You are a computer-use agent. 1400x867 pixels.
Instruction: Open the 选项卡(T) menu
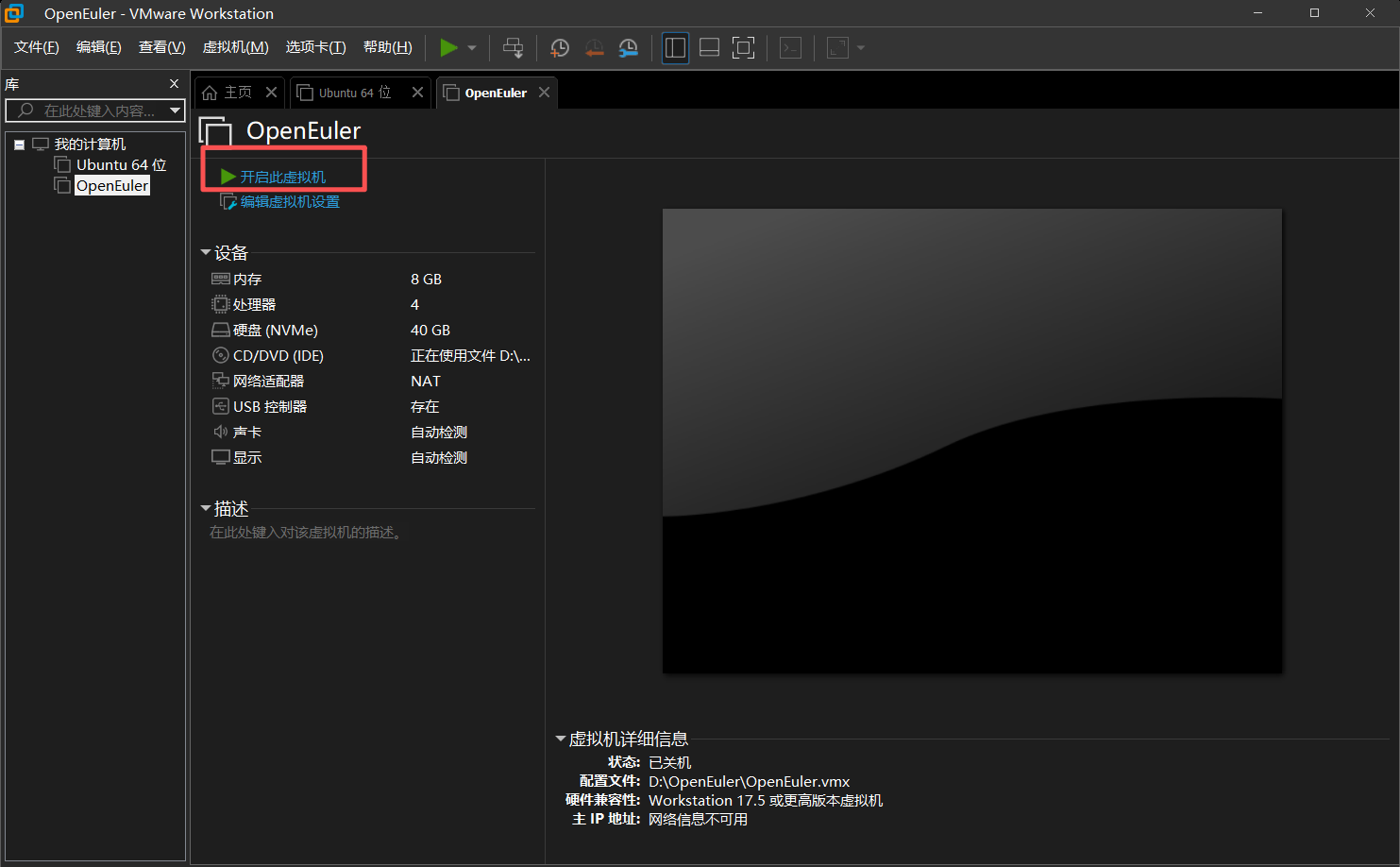(x=316, y=47)
